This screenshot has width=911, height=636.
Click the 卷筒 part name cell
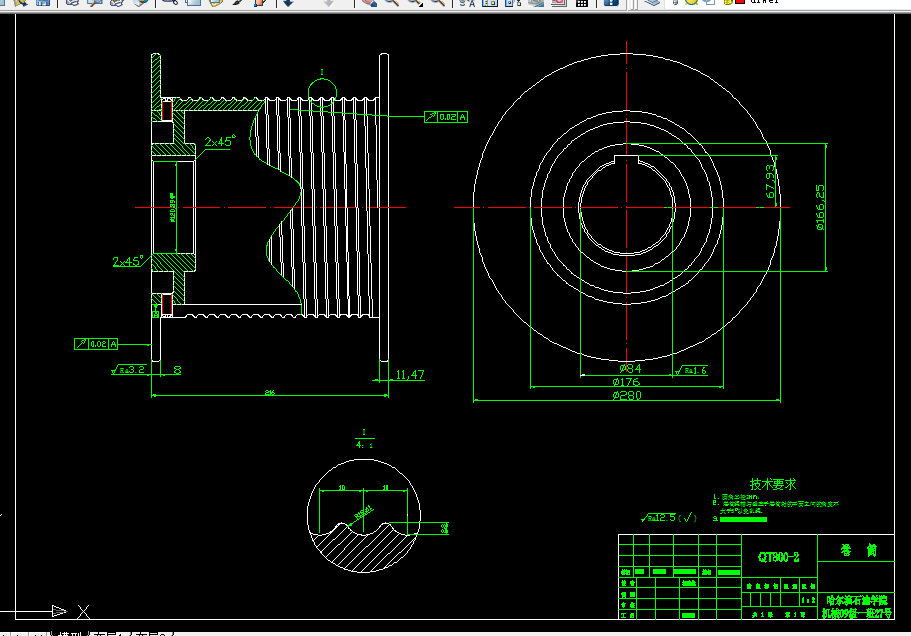(858, 550)
